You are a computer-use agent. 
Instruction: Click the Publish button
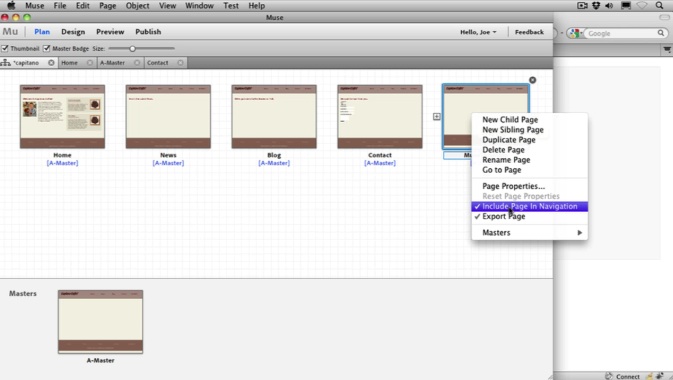pyautogui.click(x=148, y=32)
